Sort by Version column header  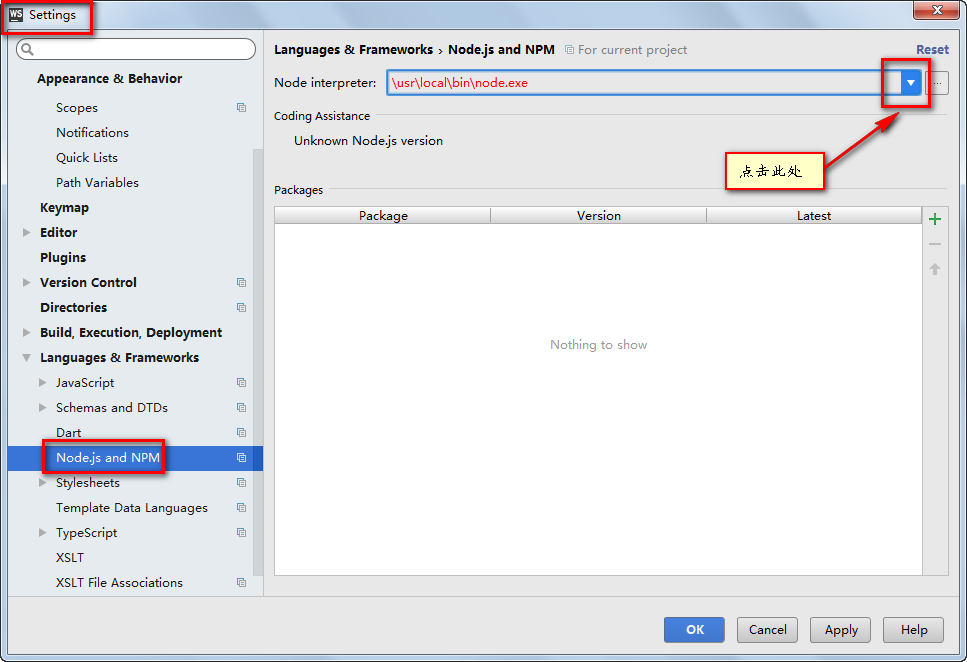point(598,215)
